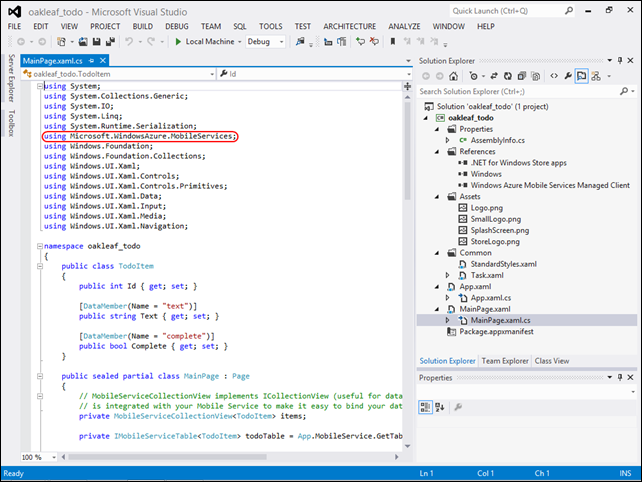The width and height of the screenshot is (642, 482).
Task: Toggle Alphabetical sort in Properties panel
Action: pos(440,407)
